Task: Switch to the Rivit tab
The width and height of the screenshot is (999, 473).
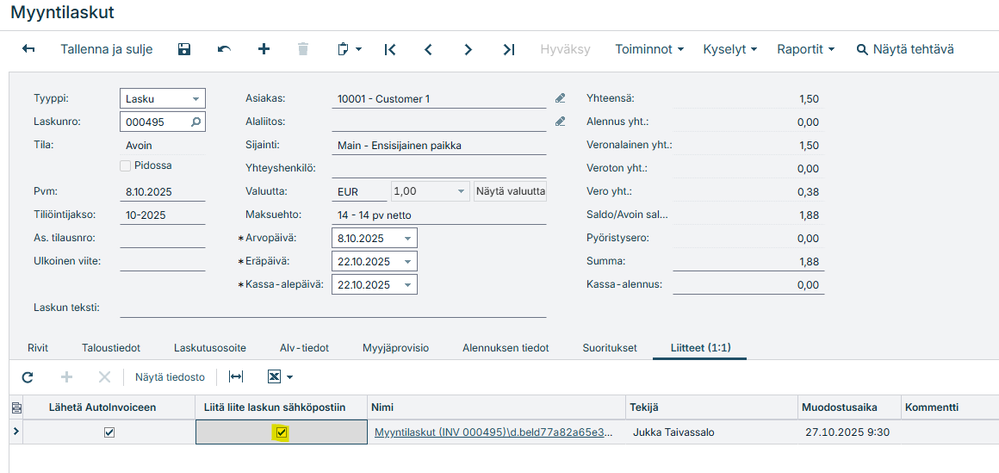Action: pos(38,348)
